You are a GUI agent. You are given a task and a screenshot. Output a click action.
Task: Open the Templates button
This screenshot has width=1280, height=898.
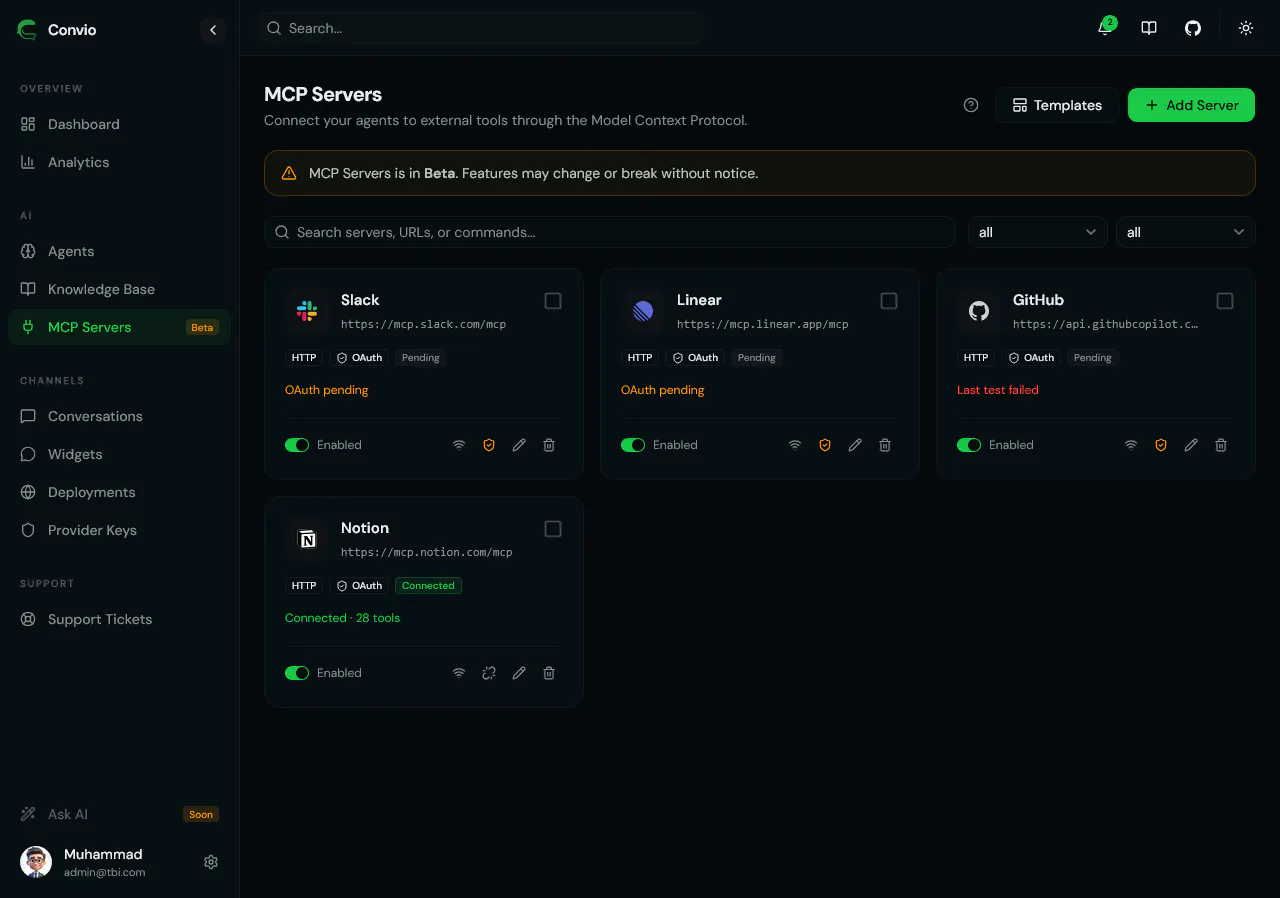[x=1057, y=105]
